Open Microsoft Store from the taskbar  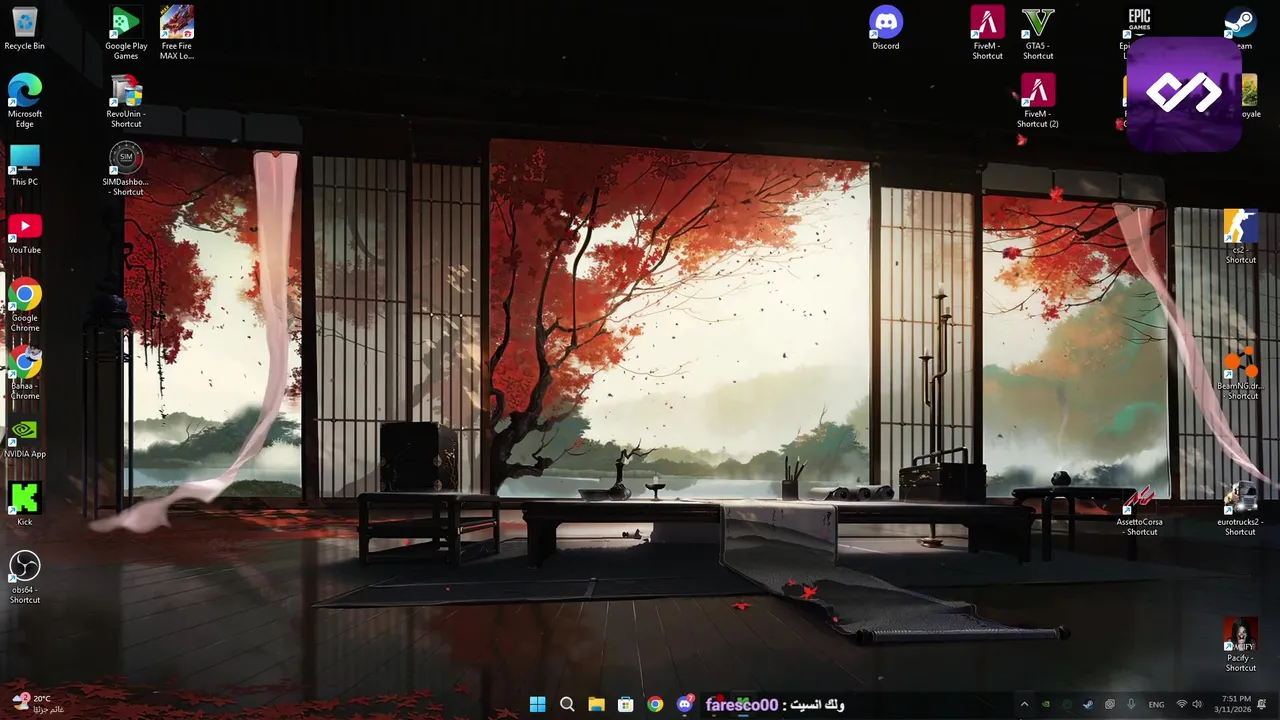coord(625,705)
